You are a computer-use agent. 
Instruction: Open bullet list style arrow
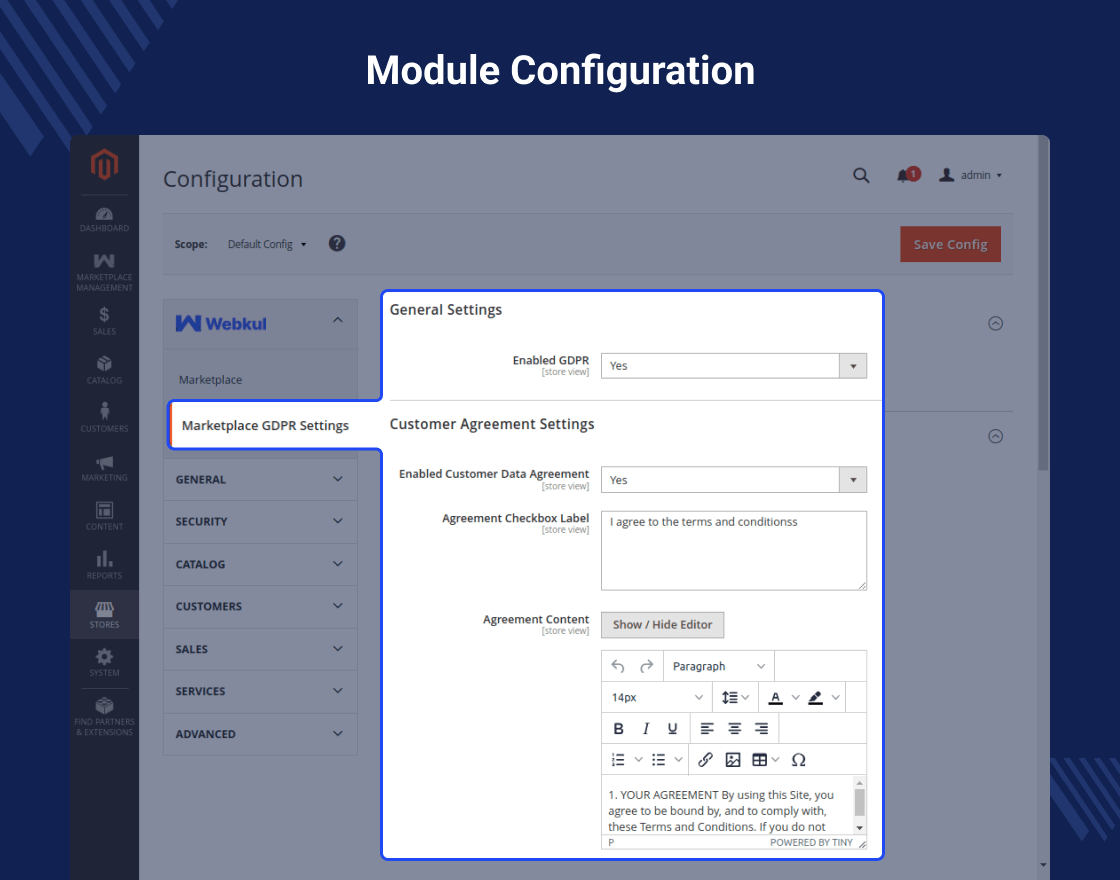[679, 760]
